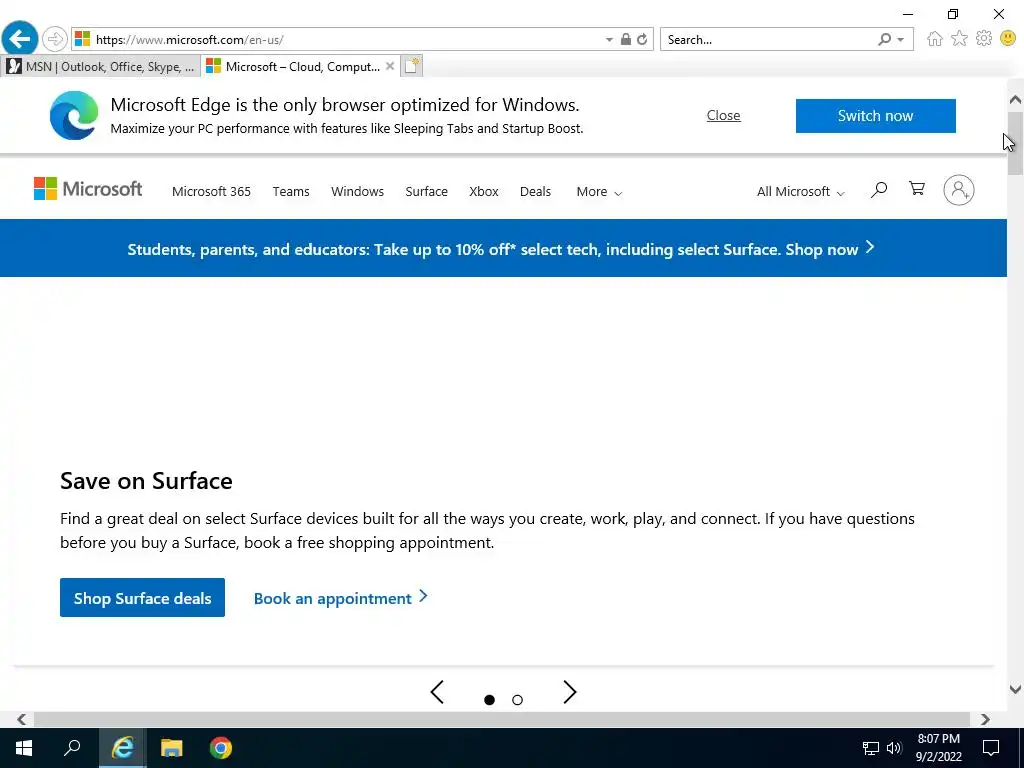Open Deals nav item

pyautogui.click(x=536, y=191)
